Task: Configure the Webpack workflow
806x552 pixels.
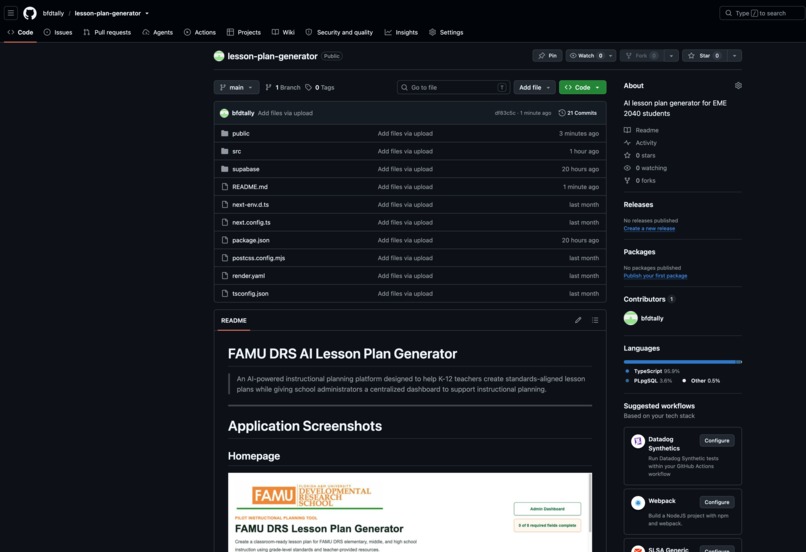Action: (717, 502)
